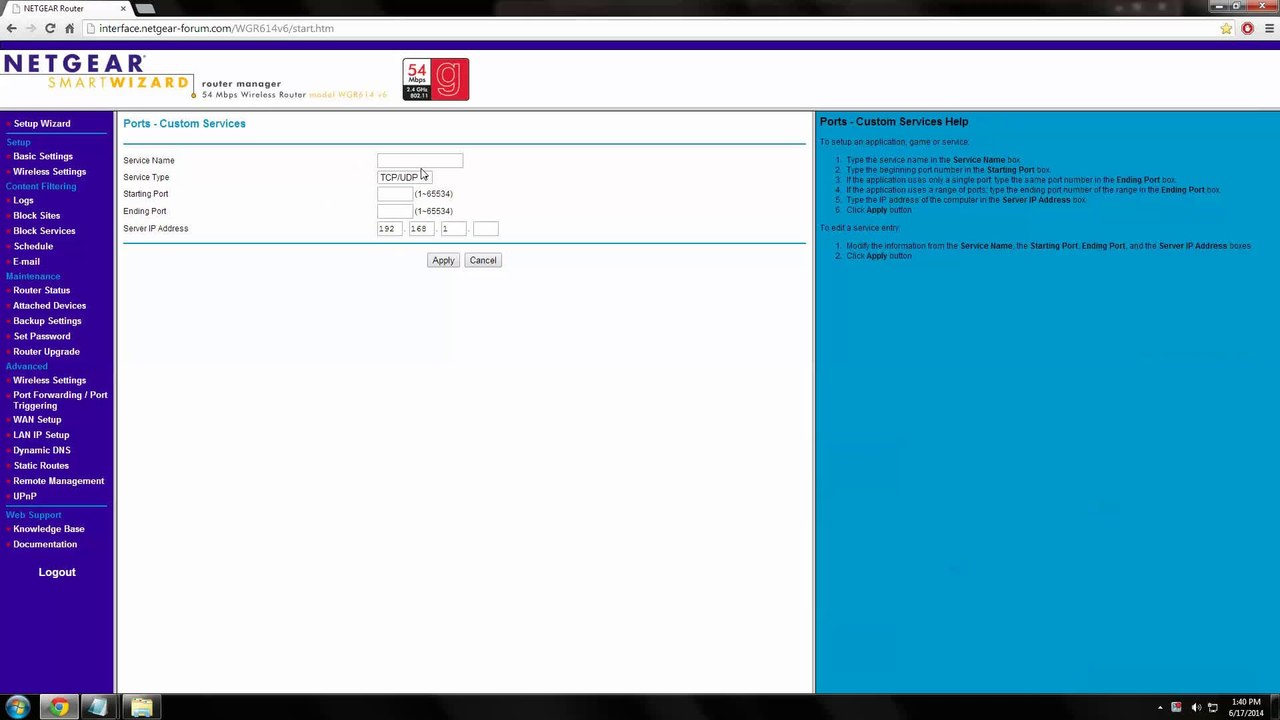Open Basic Settings in sidebar

click(x=43, y=157)
